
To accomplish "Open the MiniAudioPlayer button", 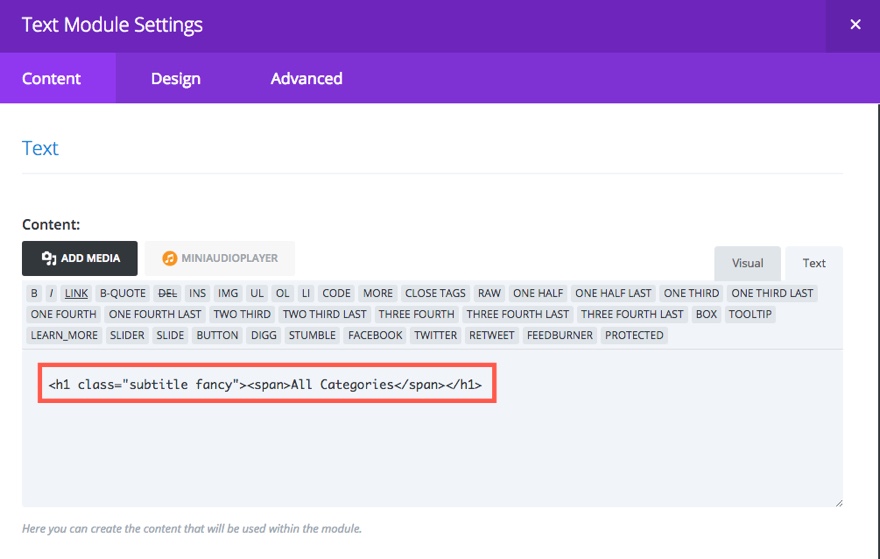I will coord(220,258).
